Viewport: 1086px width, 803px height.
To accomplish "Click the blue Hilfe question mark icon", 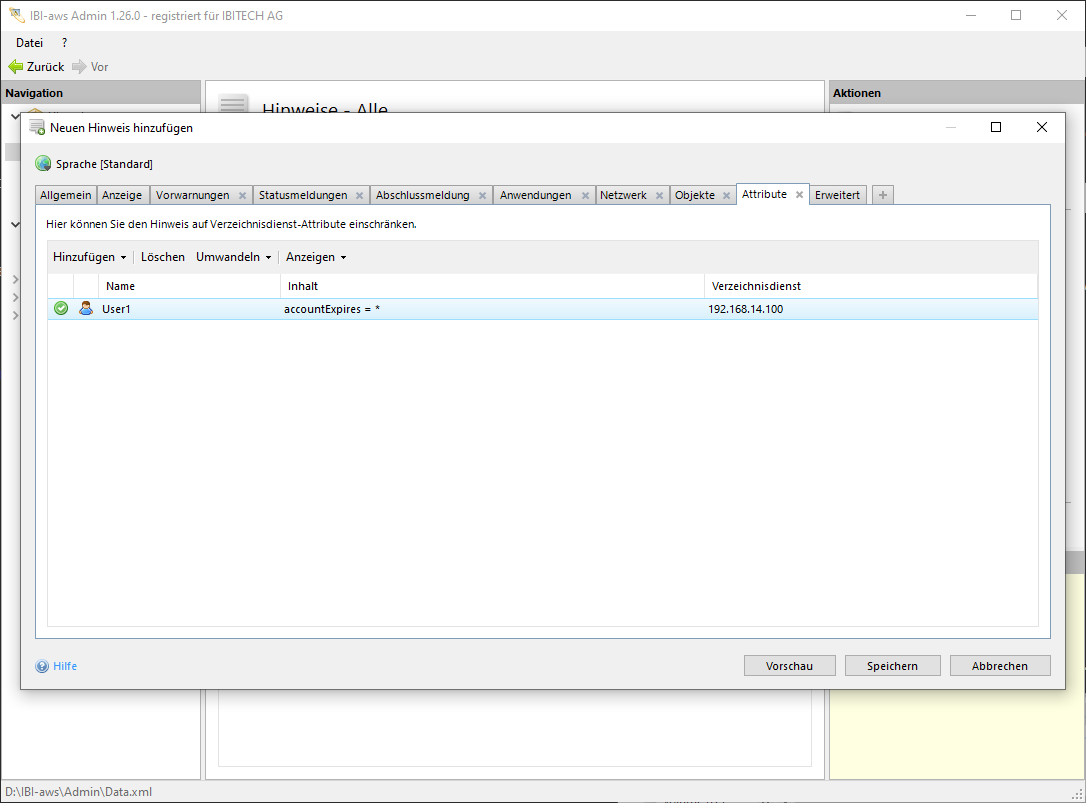I will (42, 666).
